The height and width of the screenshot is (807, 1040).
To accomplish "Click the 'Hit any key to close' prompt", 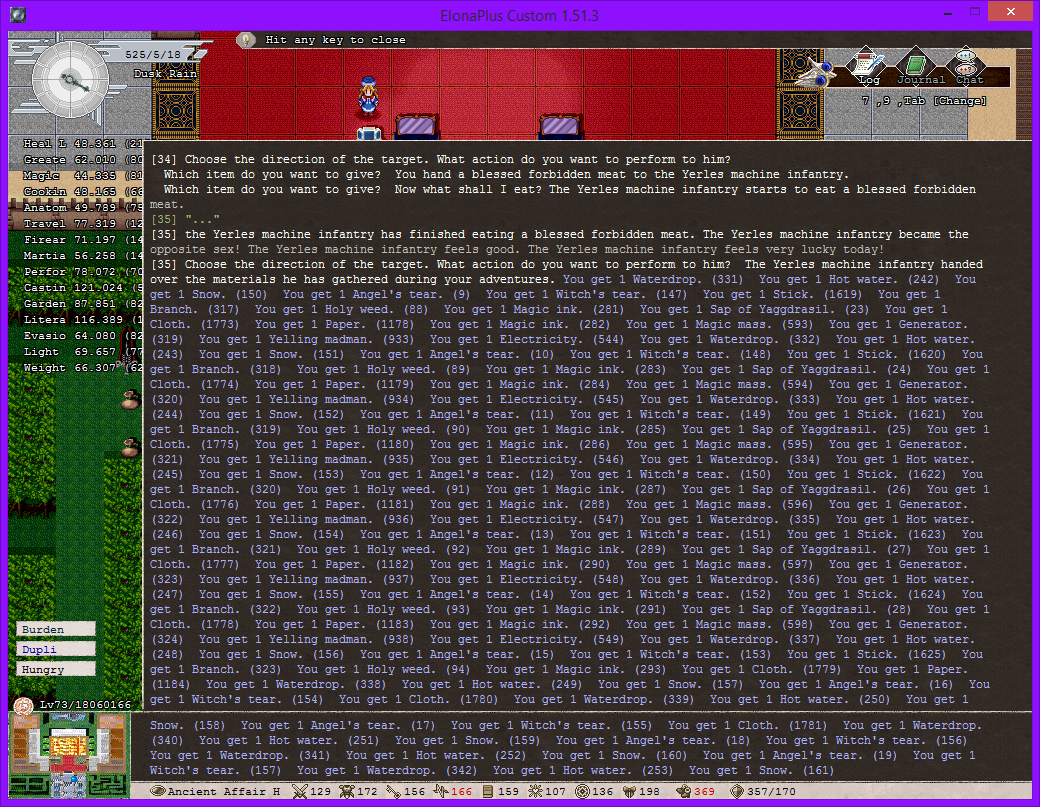I will click(335, 40).
